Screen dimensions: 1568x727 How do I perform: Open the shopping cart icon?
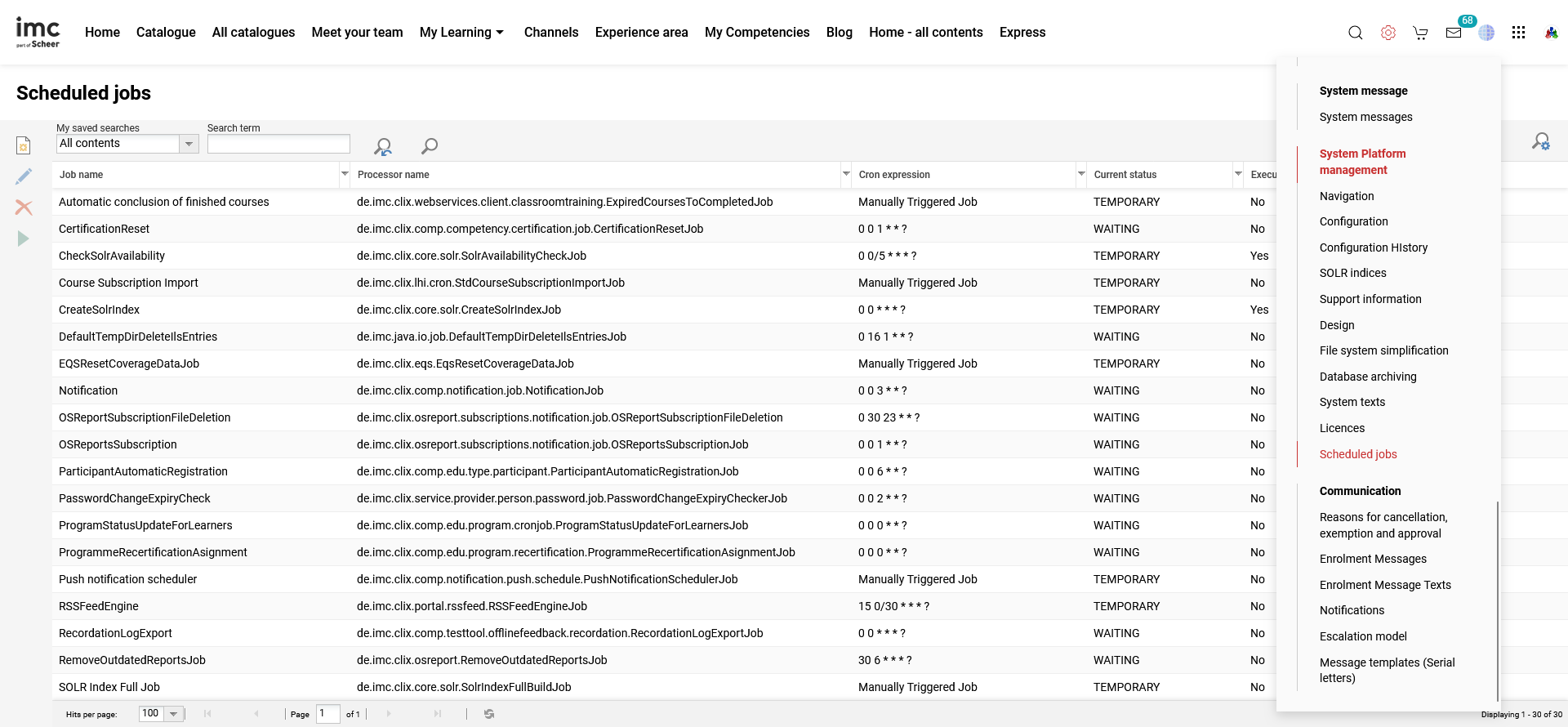coord(1420,33)
